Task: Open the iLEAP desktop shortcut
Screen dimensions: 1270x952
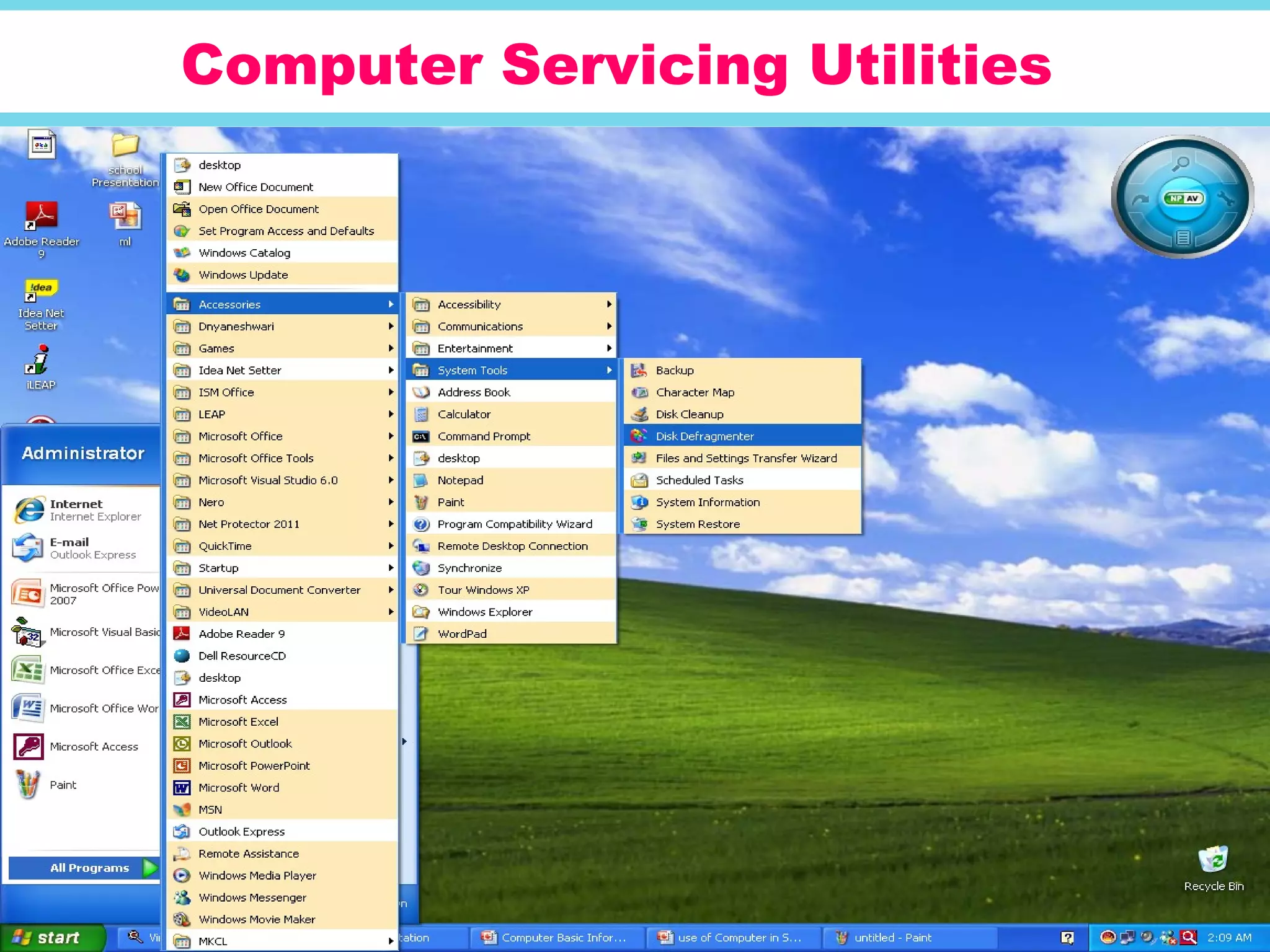Action: (41, 368)
